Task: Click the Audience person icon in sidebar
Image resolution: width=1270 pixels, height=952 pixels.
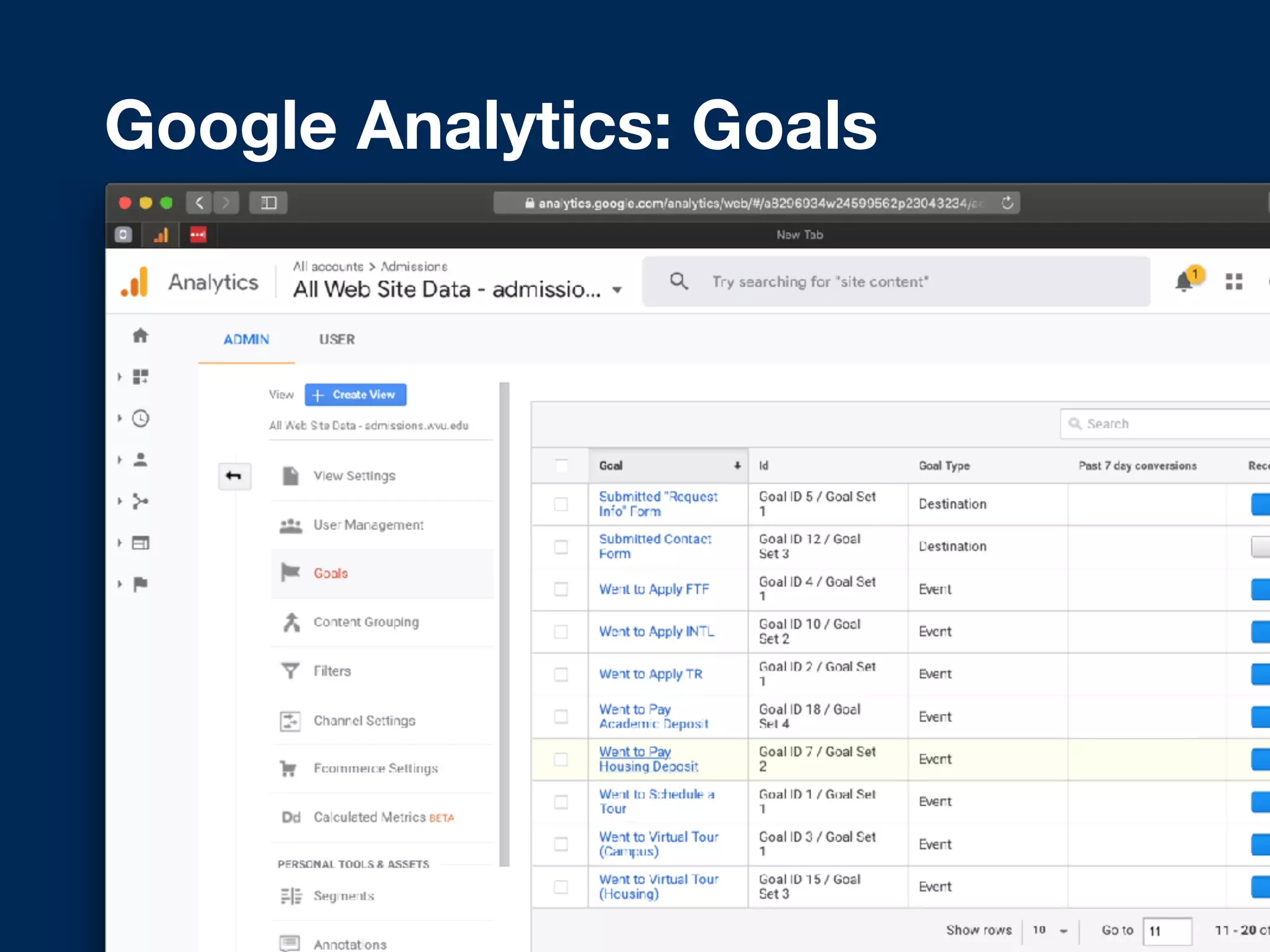Action: pos(141,460)
